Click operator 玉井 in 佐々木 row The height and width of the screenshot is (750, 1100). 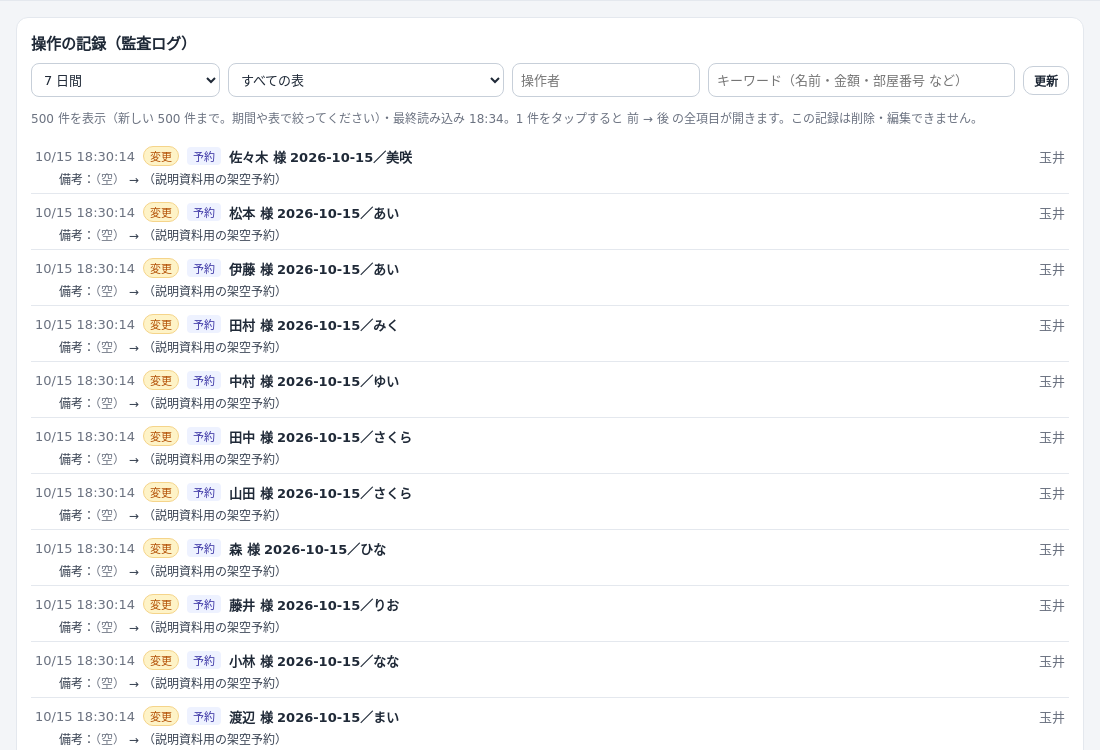coord(1052,157)
